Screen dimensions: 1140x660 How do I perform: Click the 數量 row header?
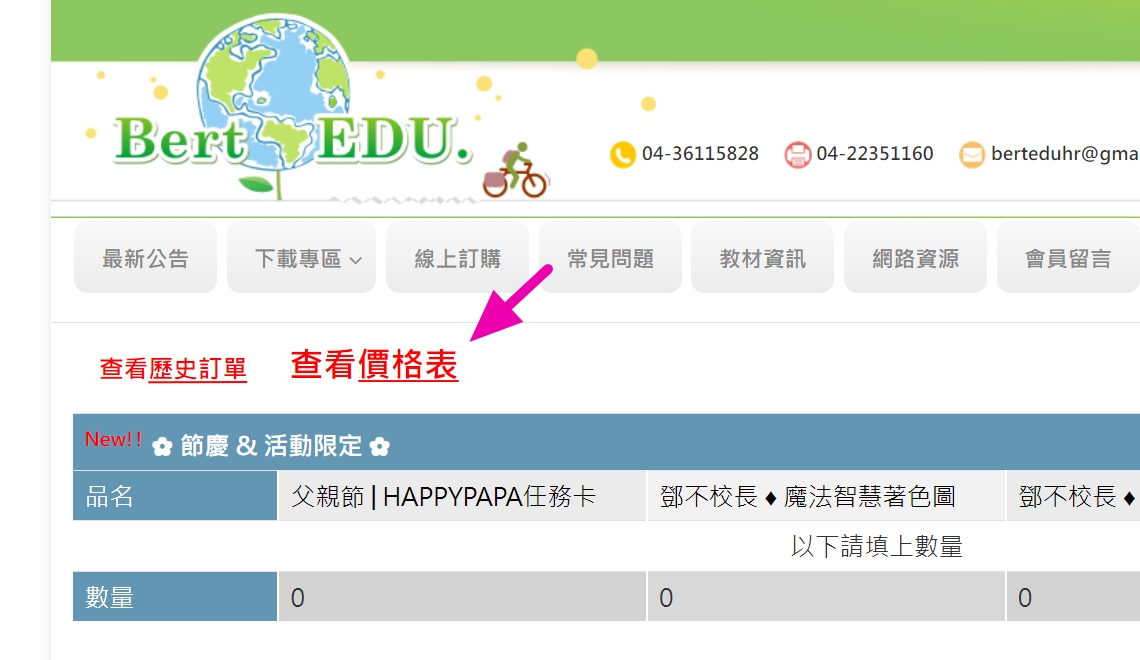(175, 597)
